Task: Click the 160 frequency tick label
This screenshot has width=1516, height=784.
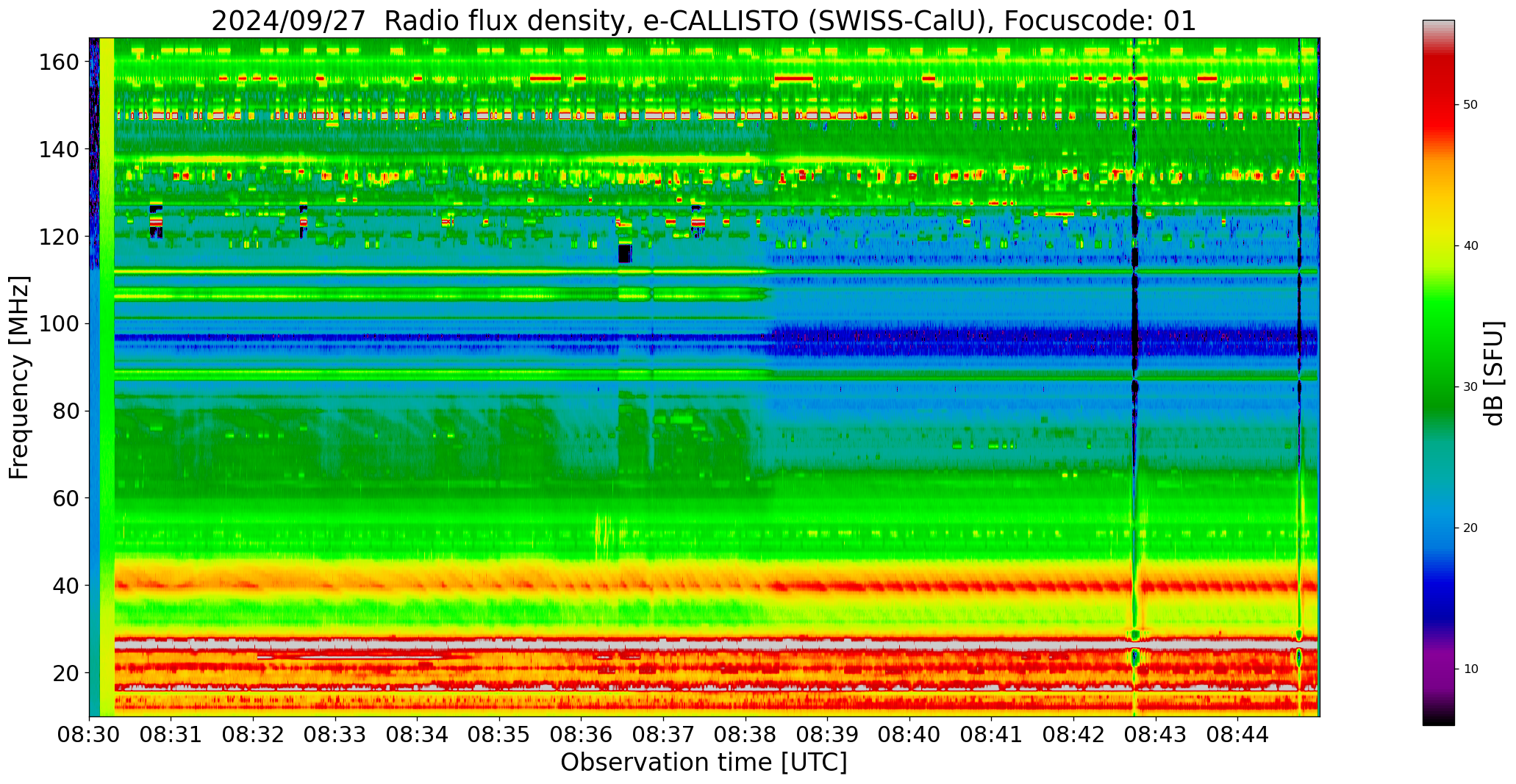Action: (59, 62)
